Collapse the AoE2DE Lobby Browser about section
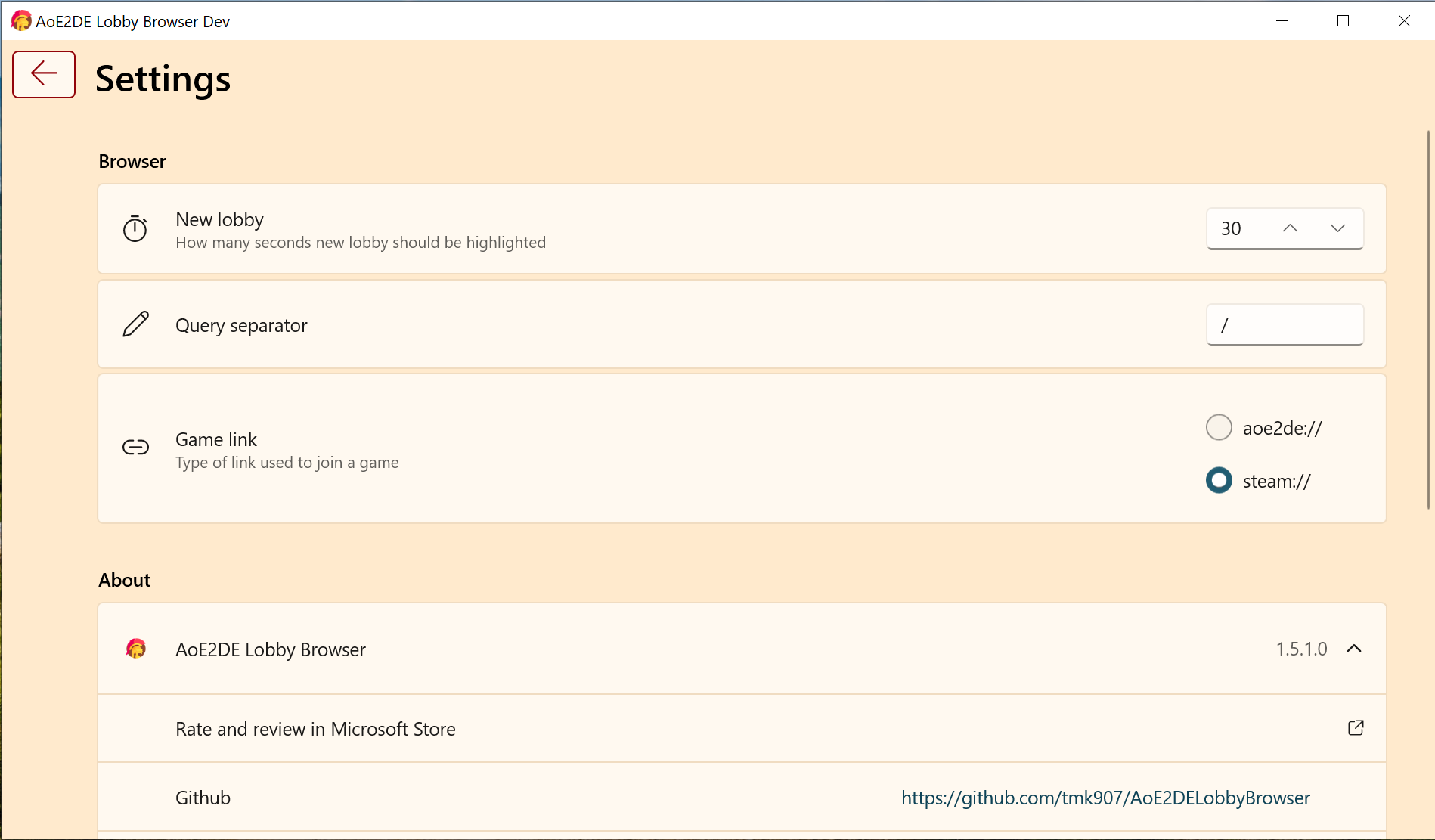 1354,649
